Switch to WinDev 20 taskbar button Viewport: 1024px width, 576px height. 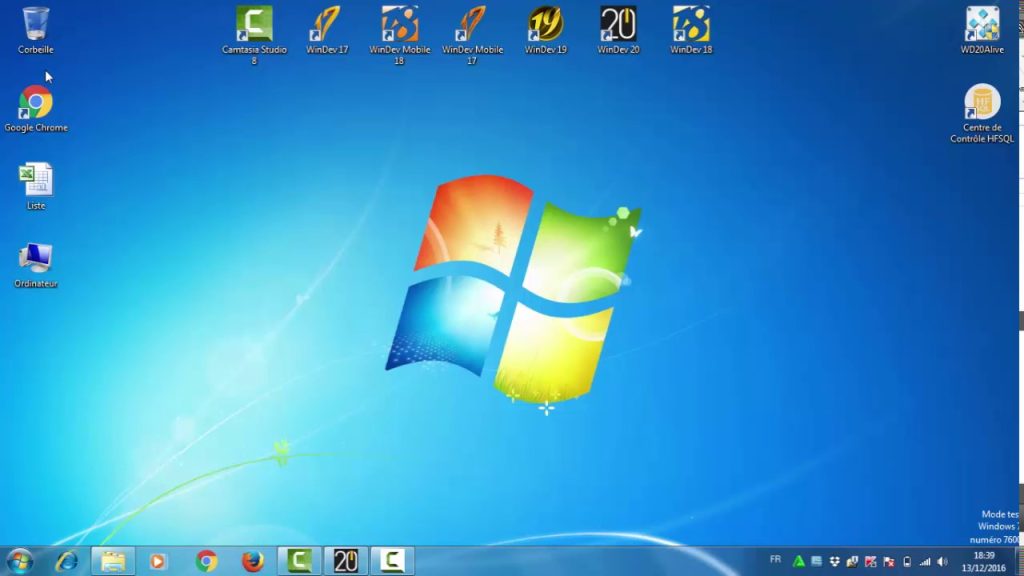(x=346, y=561)
